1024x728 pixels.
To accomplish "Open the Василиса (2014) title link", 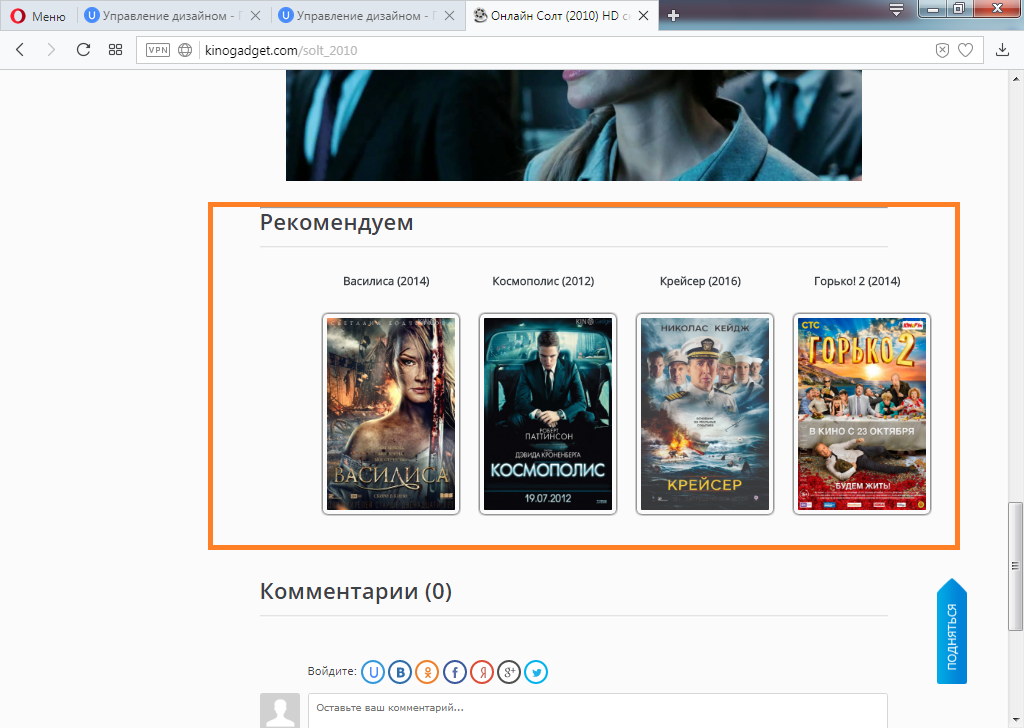I will click(x=386, y=281).
